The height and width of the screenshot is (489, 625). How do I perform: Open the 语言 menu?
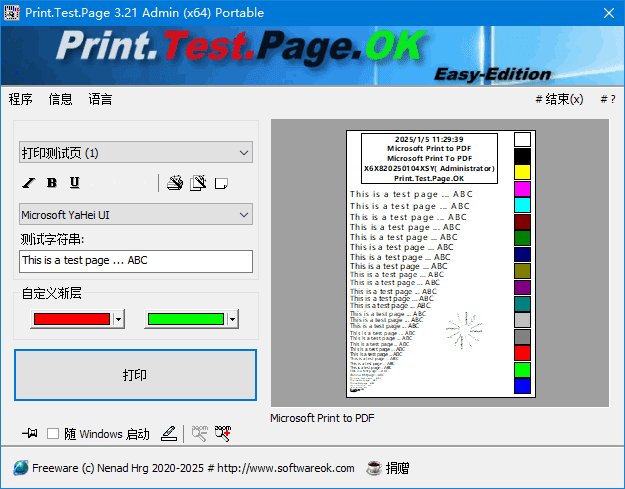pyautogui.click(x=100, y=99)
